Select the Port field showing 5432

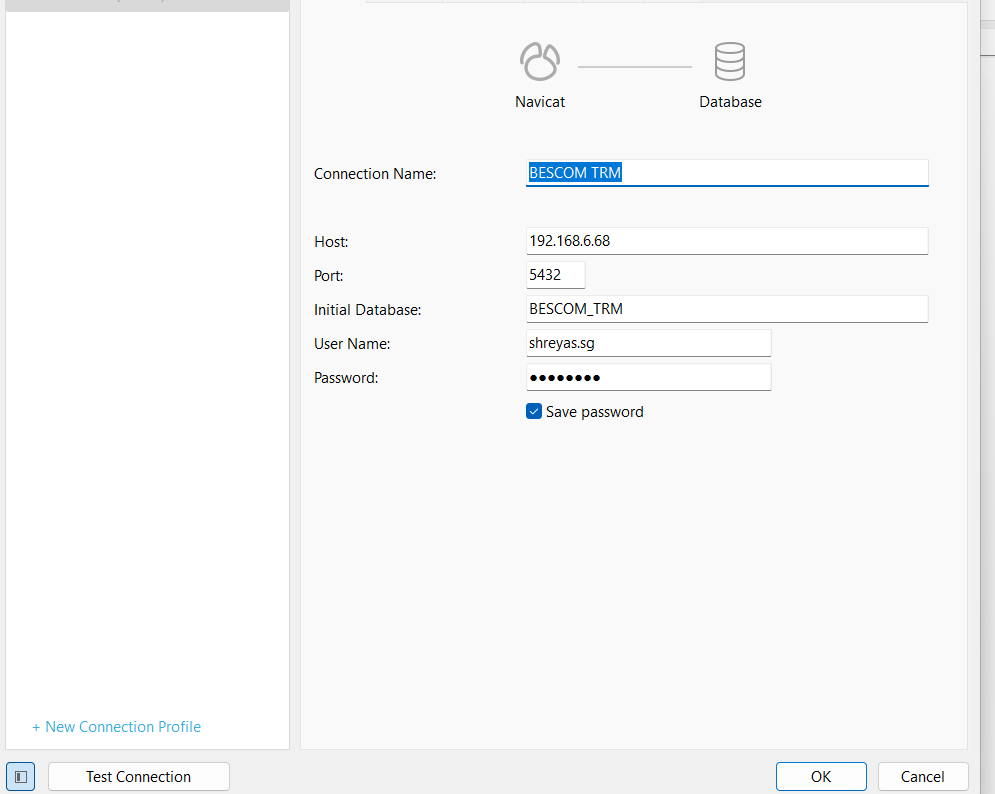point(555,275)
